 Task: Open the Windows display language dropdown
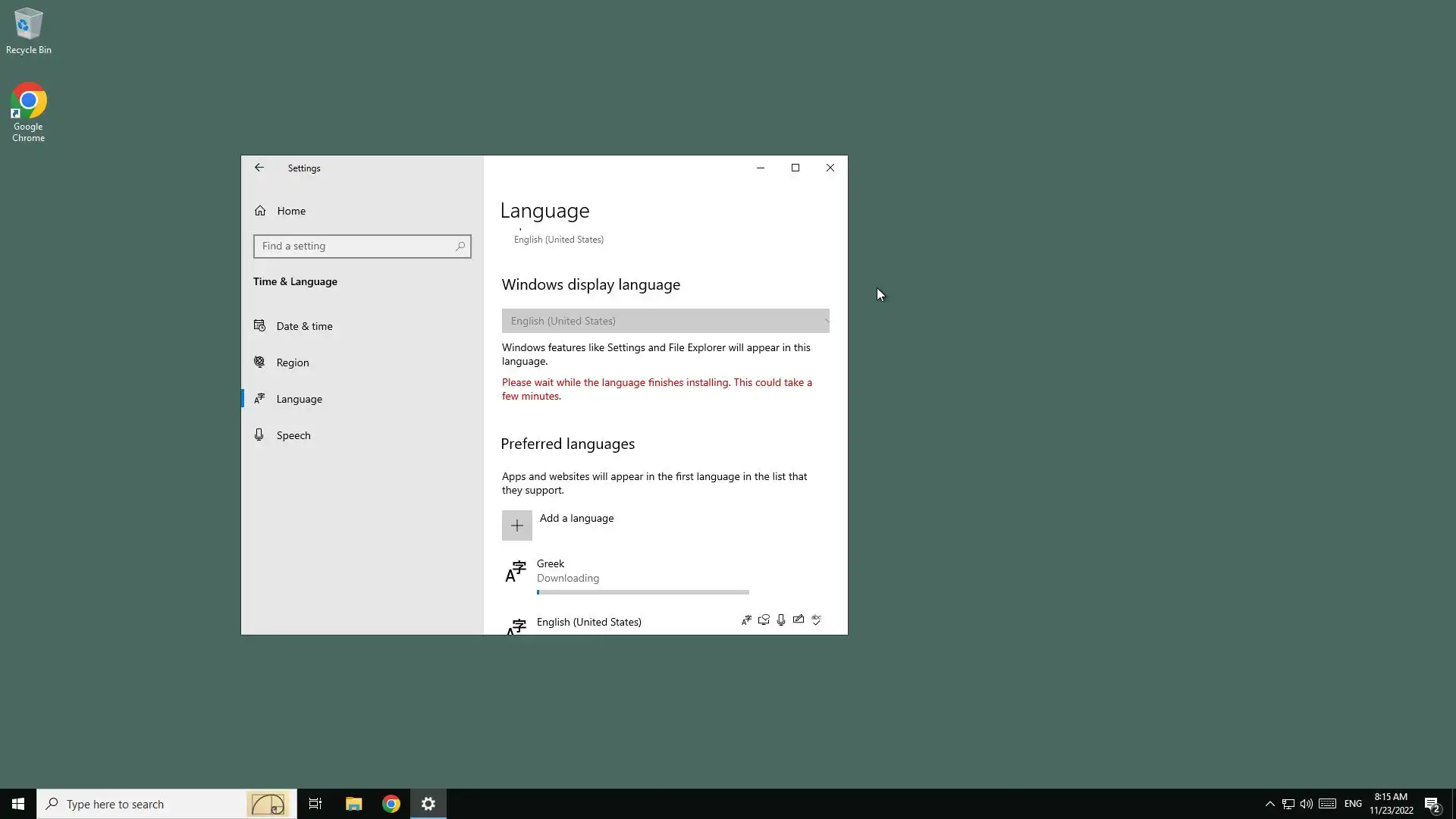tap(665, 321)
